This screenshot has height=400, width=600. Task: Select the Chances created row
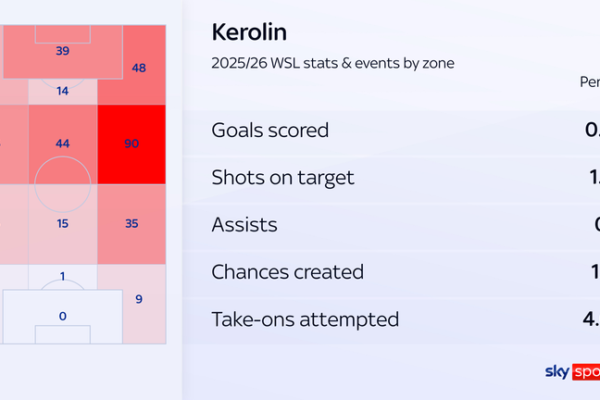point(391,272)
